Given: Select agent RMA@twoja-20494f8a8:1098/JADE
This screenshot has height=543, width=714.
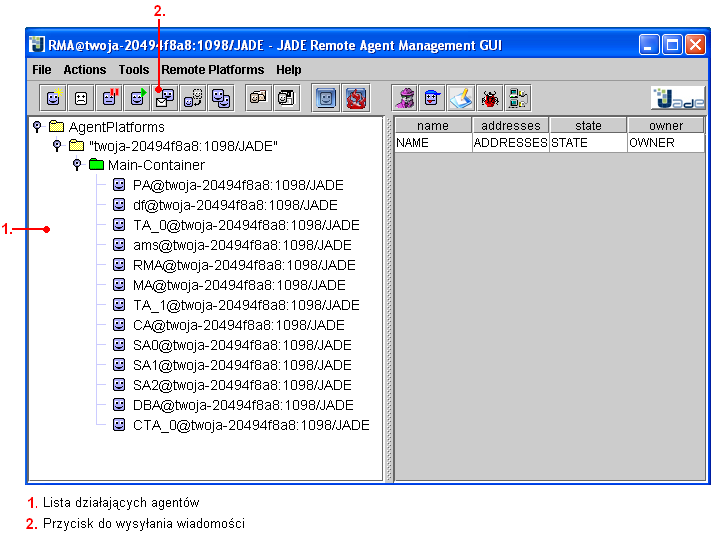Looking at the screenshot, I should coord(234,265).
